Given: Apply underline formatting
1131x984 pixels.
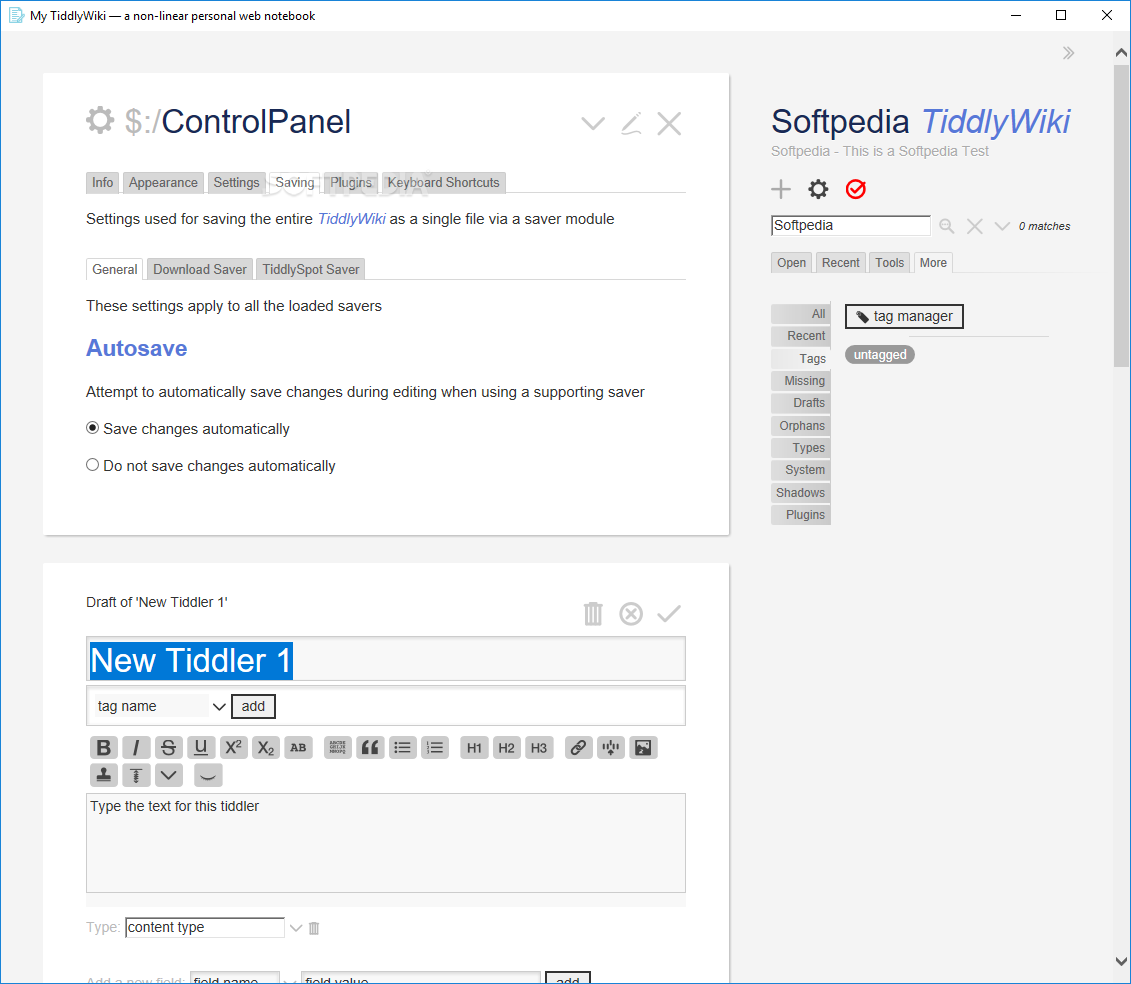Looking at the screenshot, I should 201,747.
